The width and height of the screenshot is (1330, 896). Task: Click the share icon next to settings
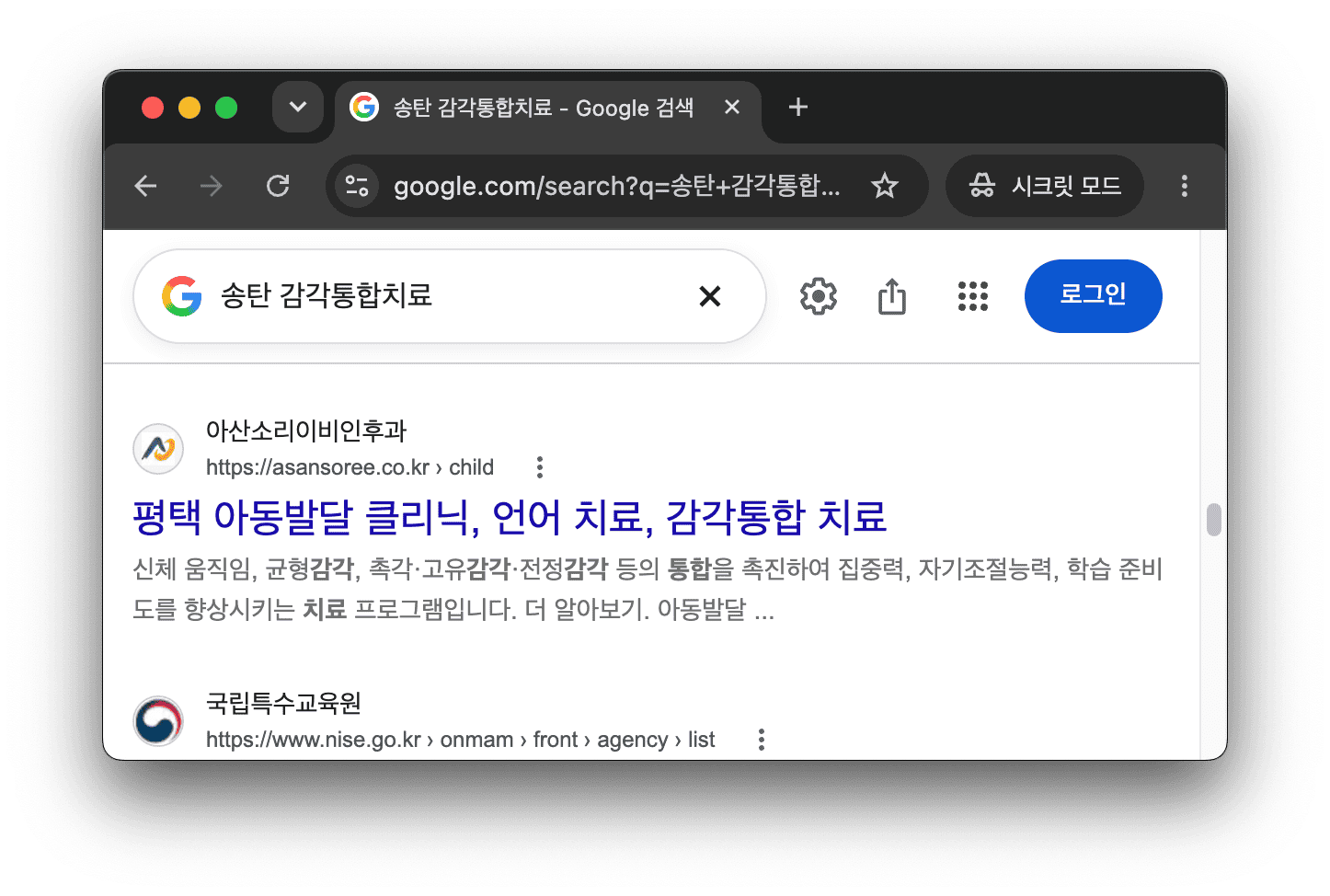tap(891, 296)
